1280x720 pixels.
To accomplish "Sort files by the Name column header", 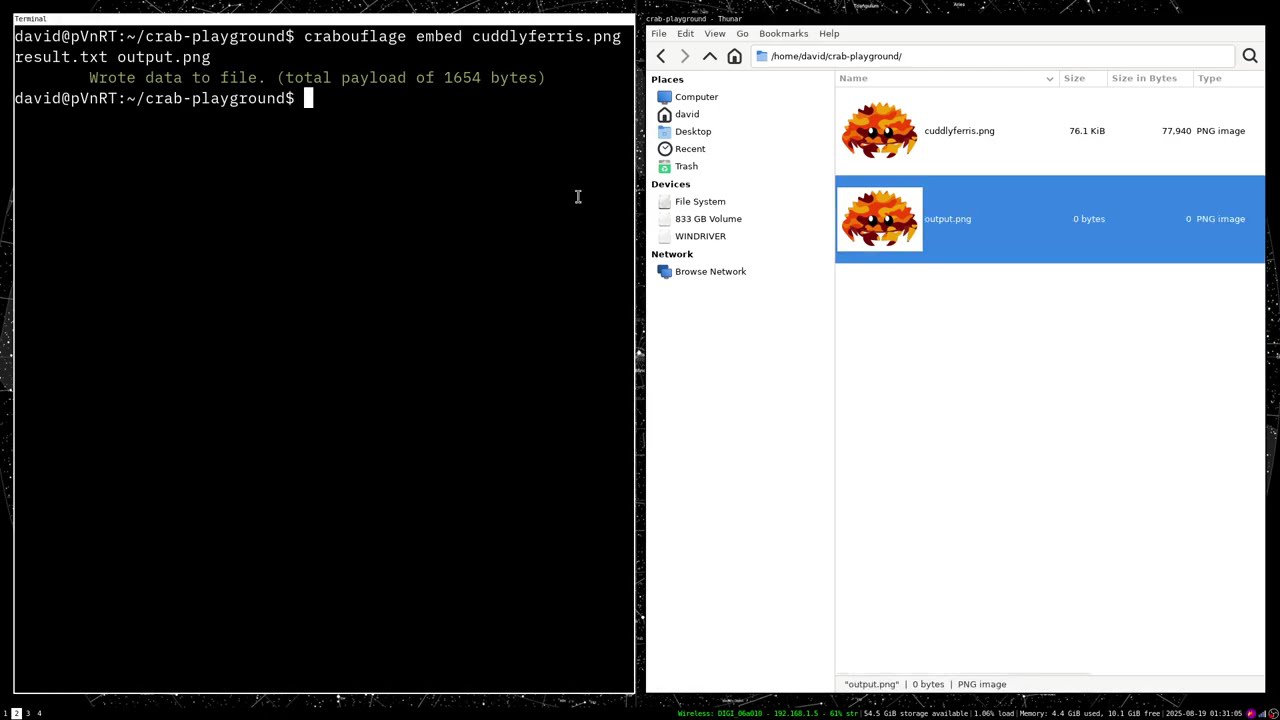I will pyautogui.click(x=946, y=78).
